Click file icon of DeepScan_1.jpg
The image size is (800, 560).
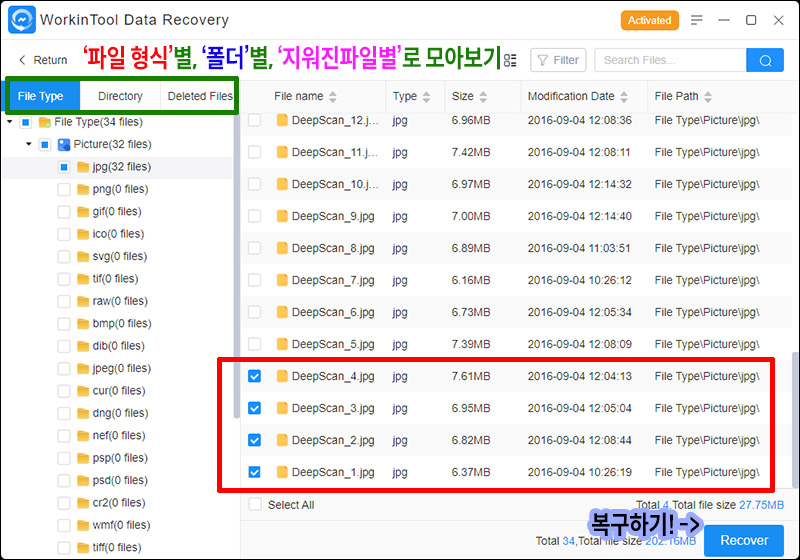tap(282, 472)
